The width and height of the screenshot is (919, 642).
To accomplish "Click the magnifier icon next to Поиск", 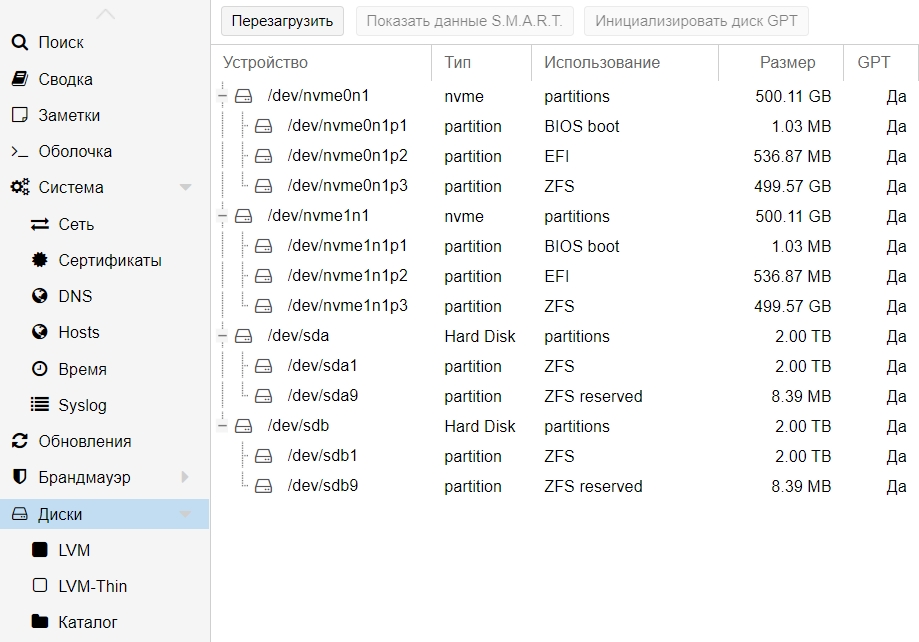I will tap(19, 42).
